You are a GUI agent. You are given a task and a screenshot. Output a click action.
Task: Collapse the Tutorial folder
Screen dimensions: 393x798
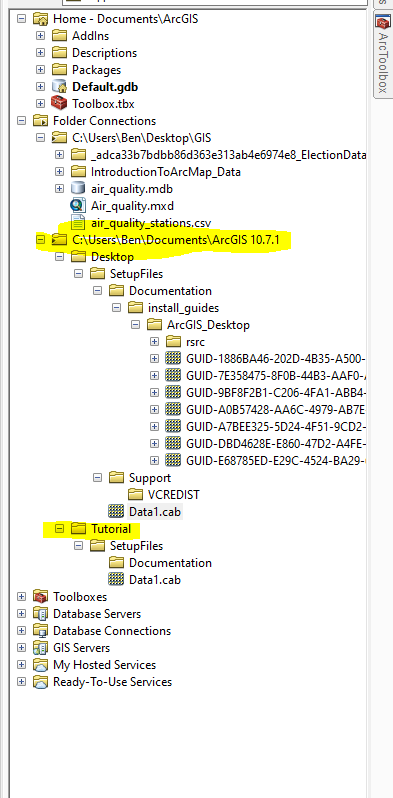pos(60,529)
